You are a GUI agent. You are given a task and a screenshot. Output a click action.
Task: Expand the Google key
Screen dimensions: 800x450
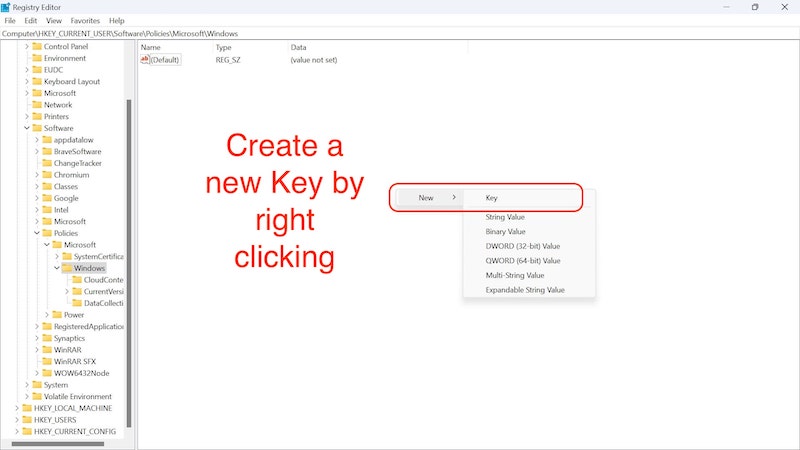point(37,198)
